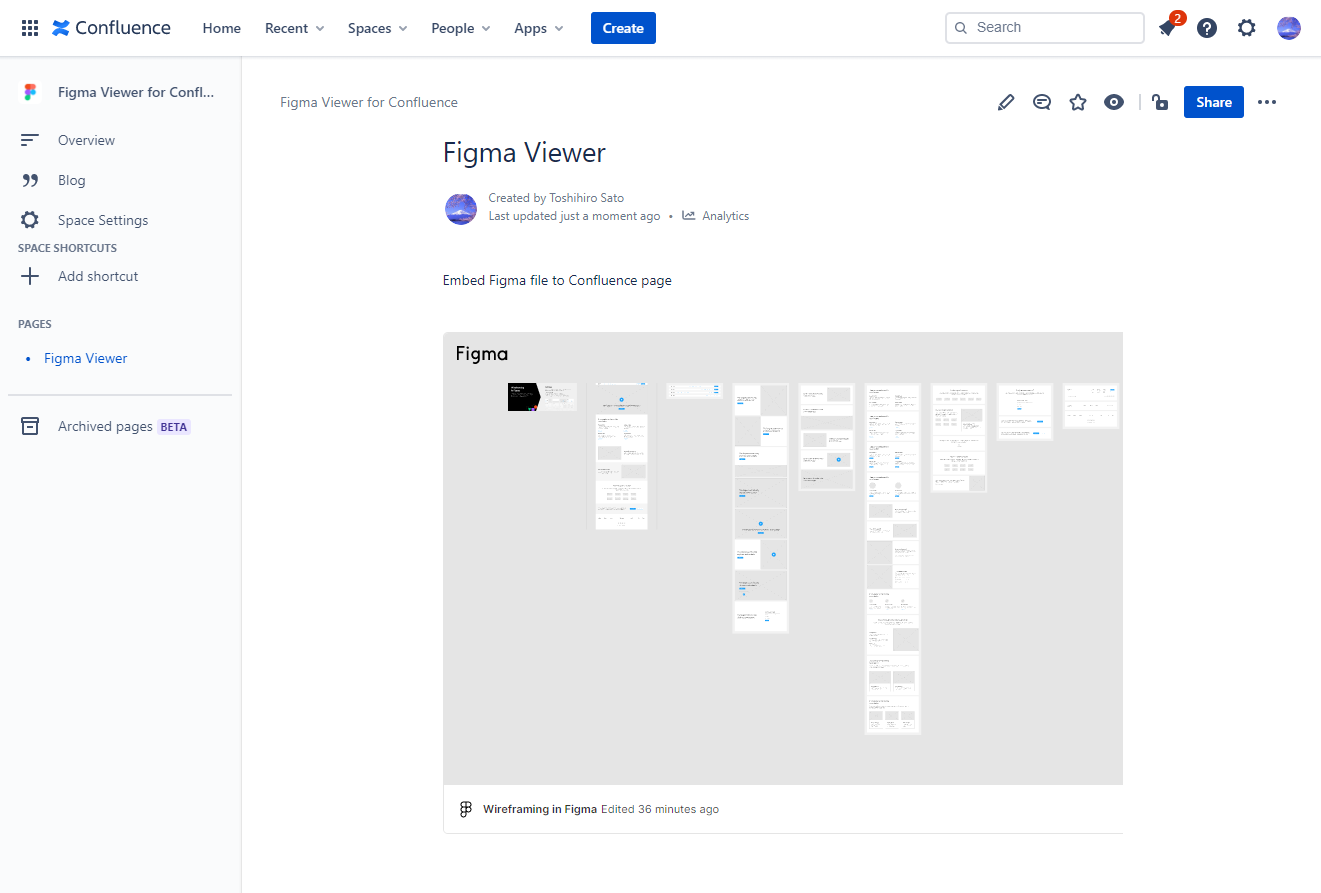Click the Analytics chart icon

click(x=689, y=215)
